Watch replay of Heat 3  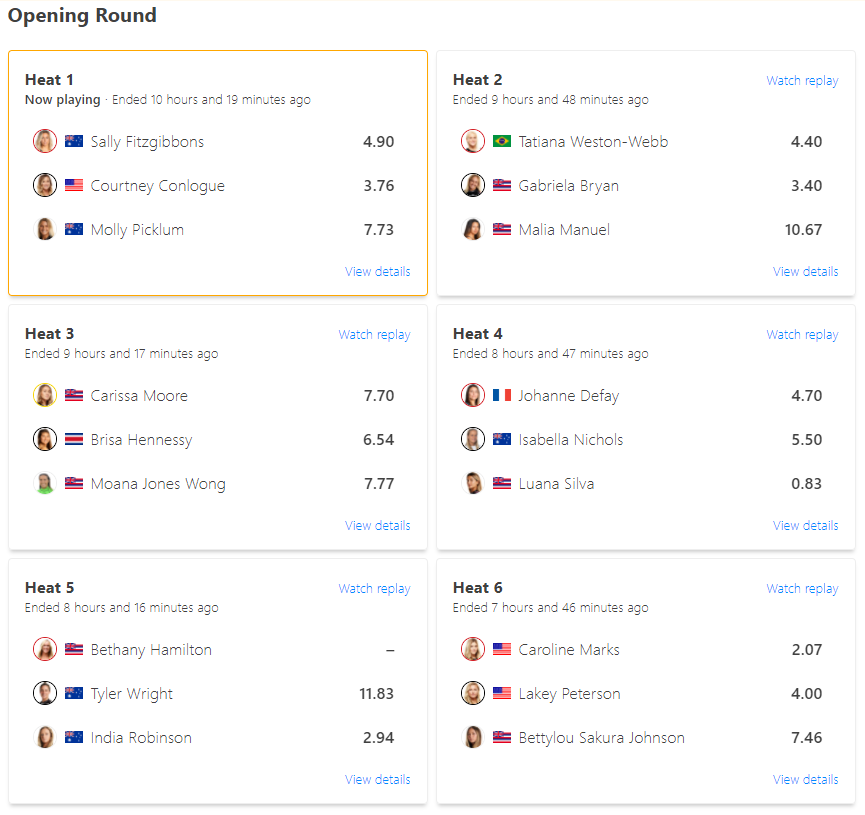coord(374,334)
